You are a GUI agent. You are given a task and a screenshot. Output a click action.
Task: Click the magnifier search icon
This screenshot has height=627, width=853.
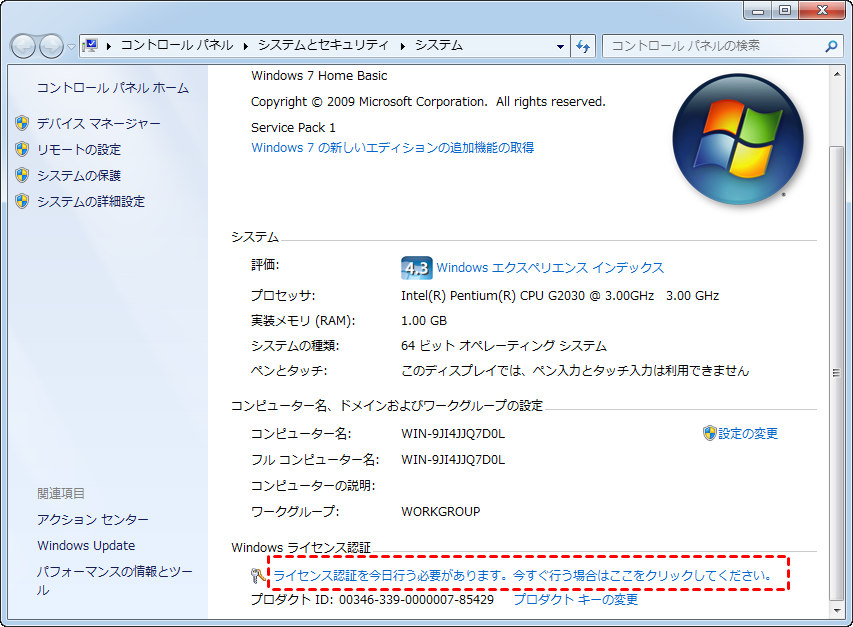[x=831, y=46]
